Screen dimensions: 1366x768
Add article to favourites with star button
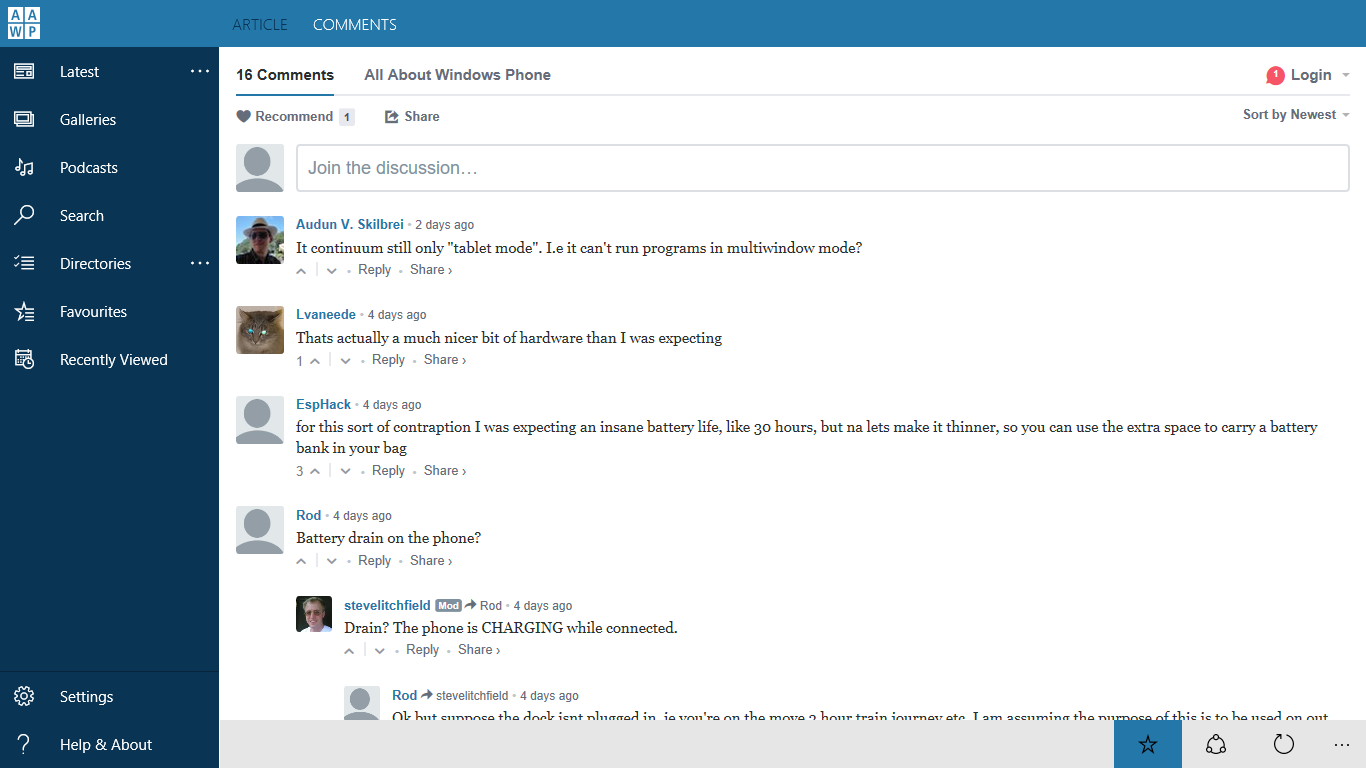click(1148, 744)
